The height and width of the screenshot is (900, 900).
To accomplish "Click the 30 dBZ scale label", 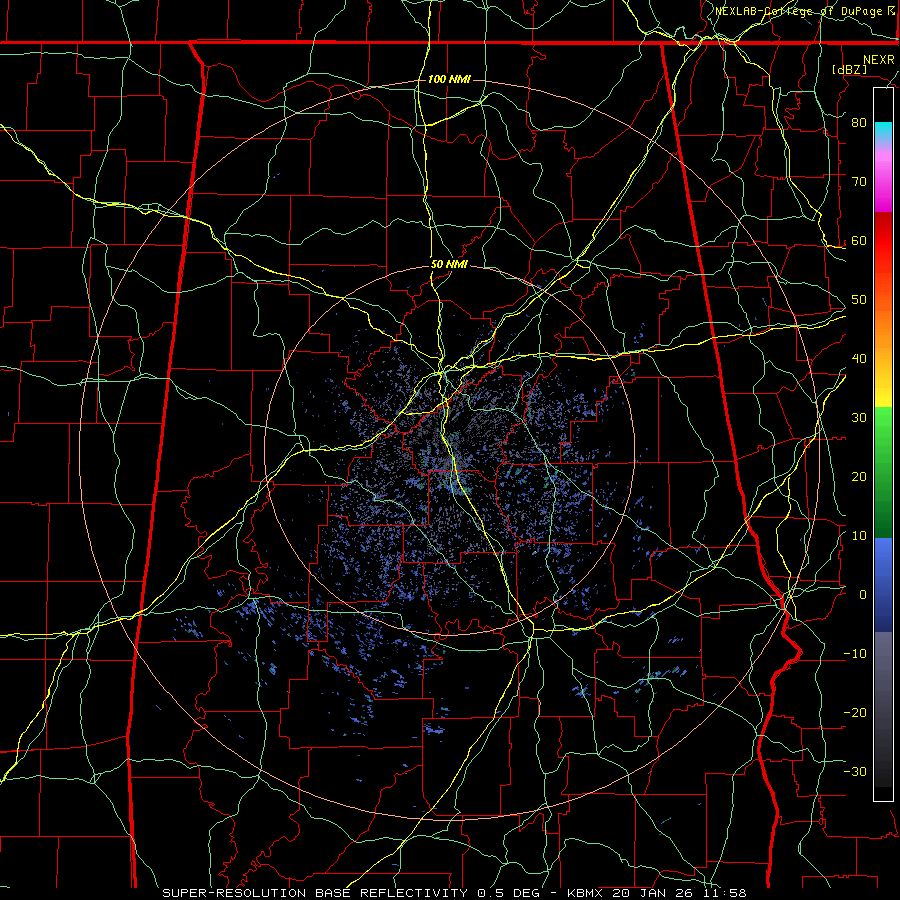I will tap(859, 417).
